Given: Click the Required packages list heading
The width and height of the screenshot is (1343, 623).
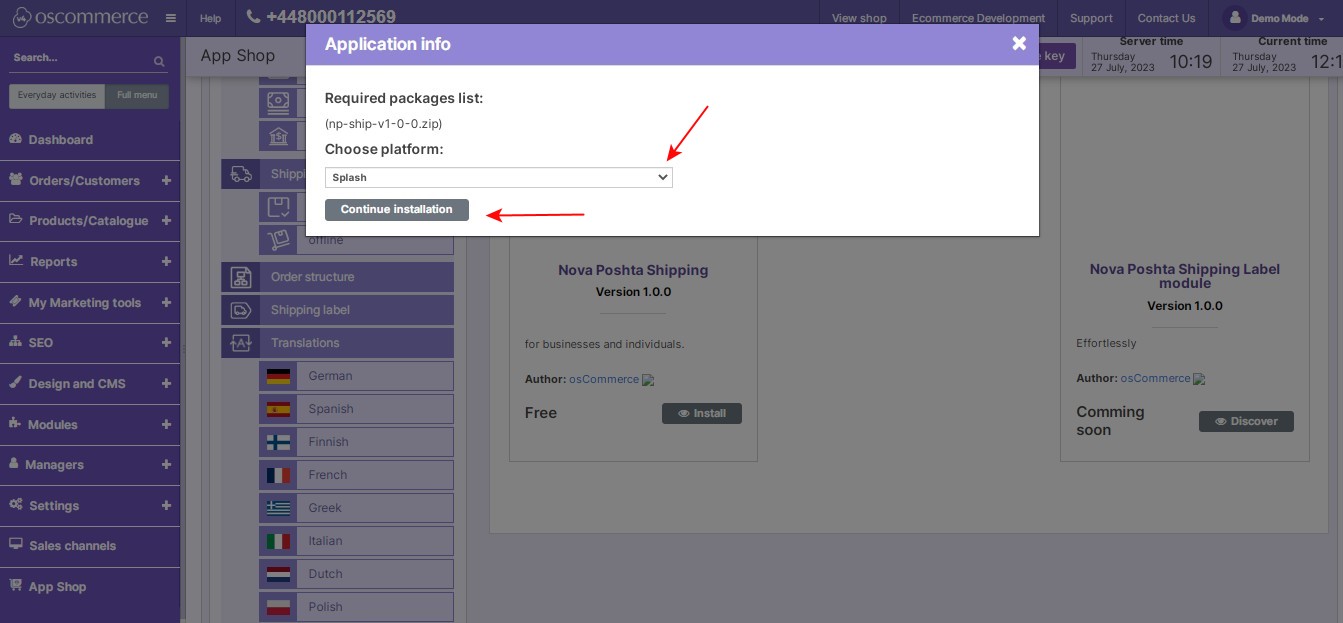Looking at the screenshot, I should [x=404, y=98].
